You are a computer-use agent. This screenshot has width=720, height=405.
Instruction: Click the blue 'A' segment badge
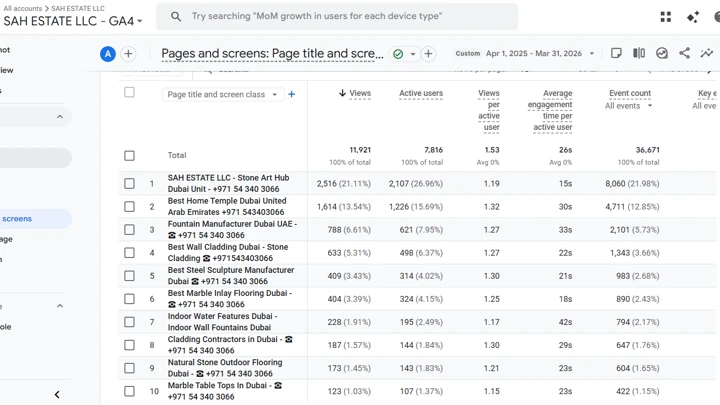(108, 54)
